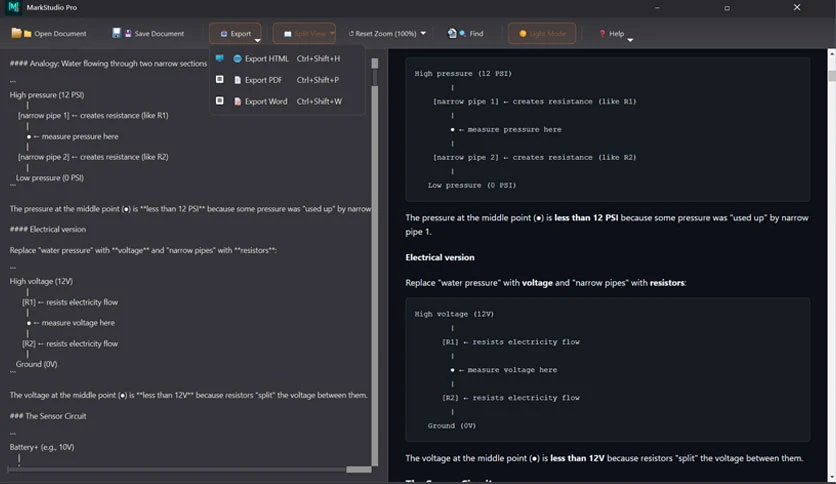The image size is (836, 484).
Task: Click the small icon on the Export button
Action: tap(224, 34)
